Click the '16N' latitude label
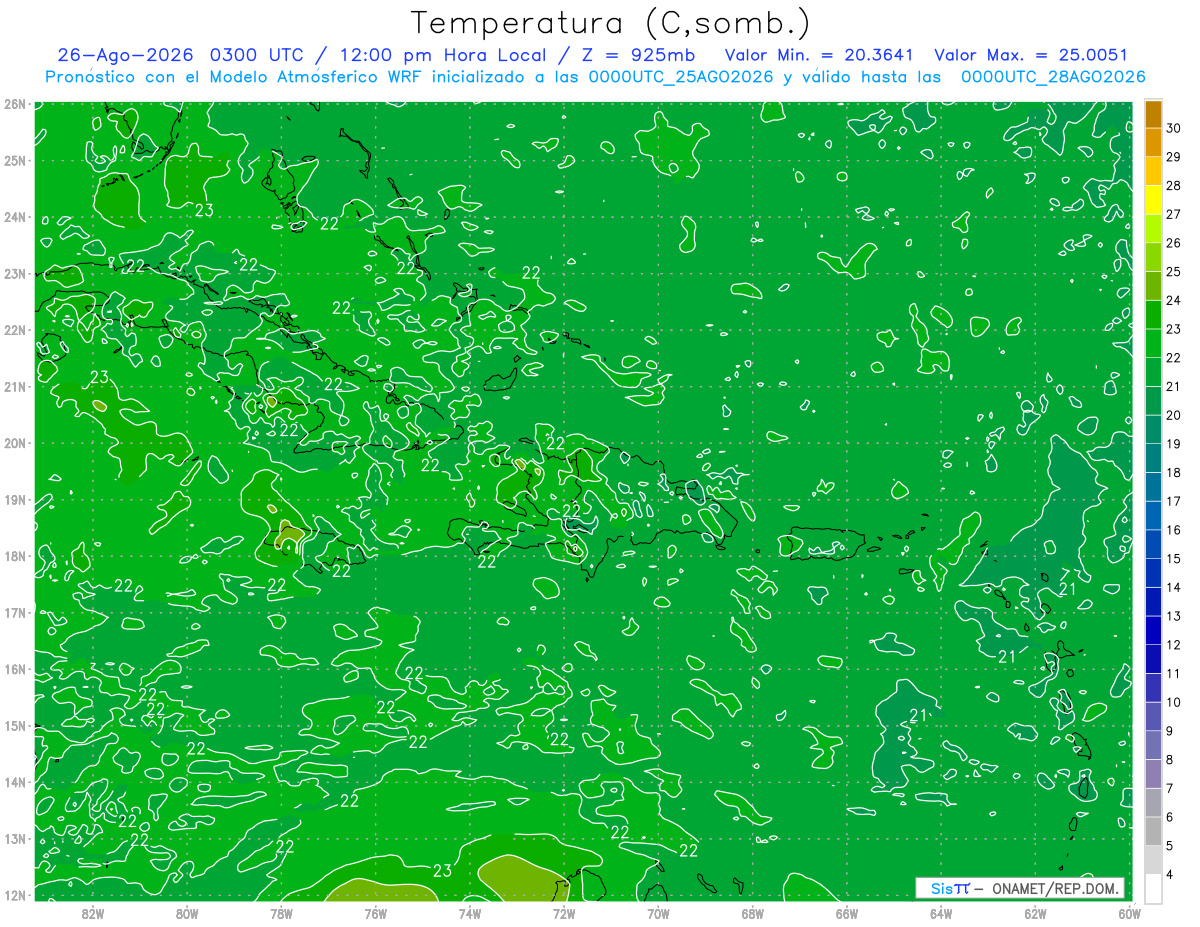This screenshot has width=1200, height=927. pos(14,669)
